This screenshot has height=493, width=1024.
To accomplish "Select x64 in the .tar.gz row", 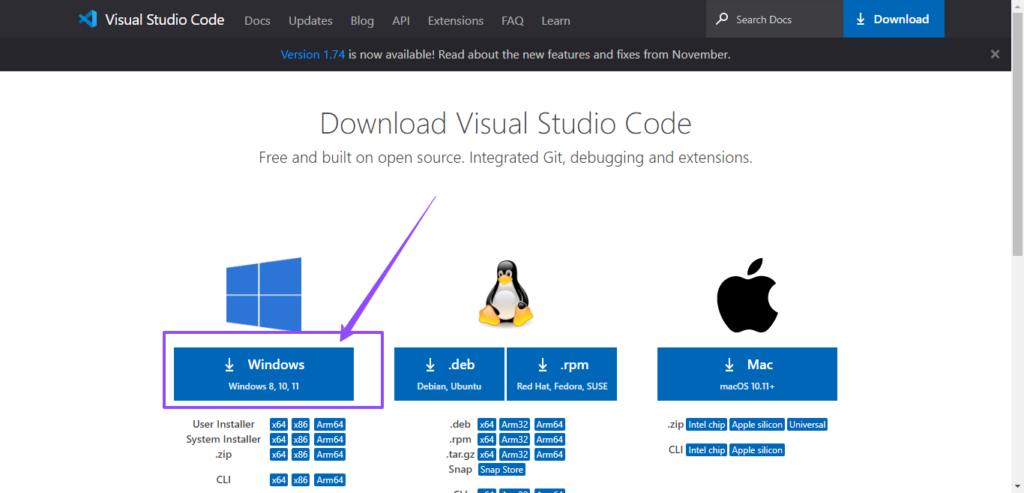I will (x=487, y=454).
